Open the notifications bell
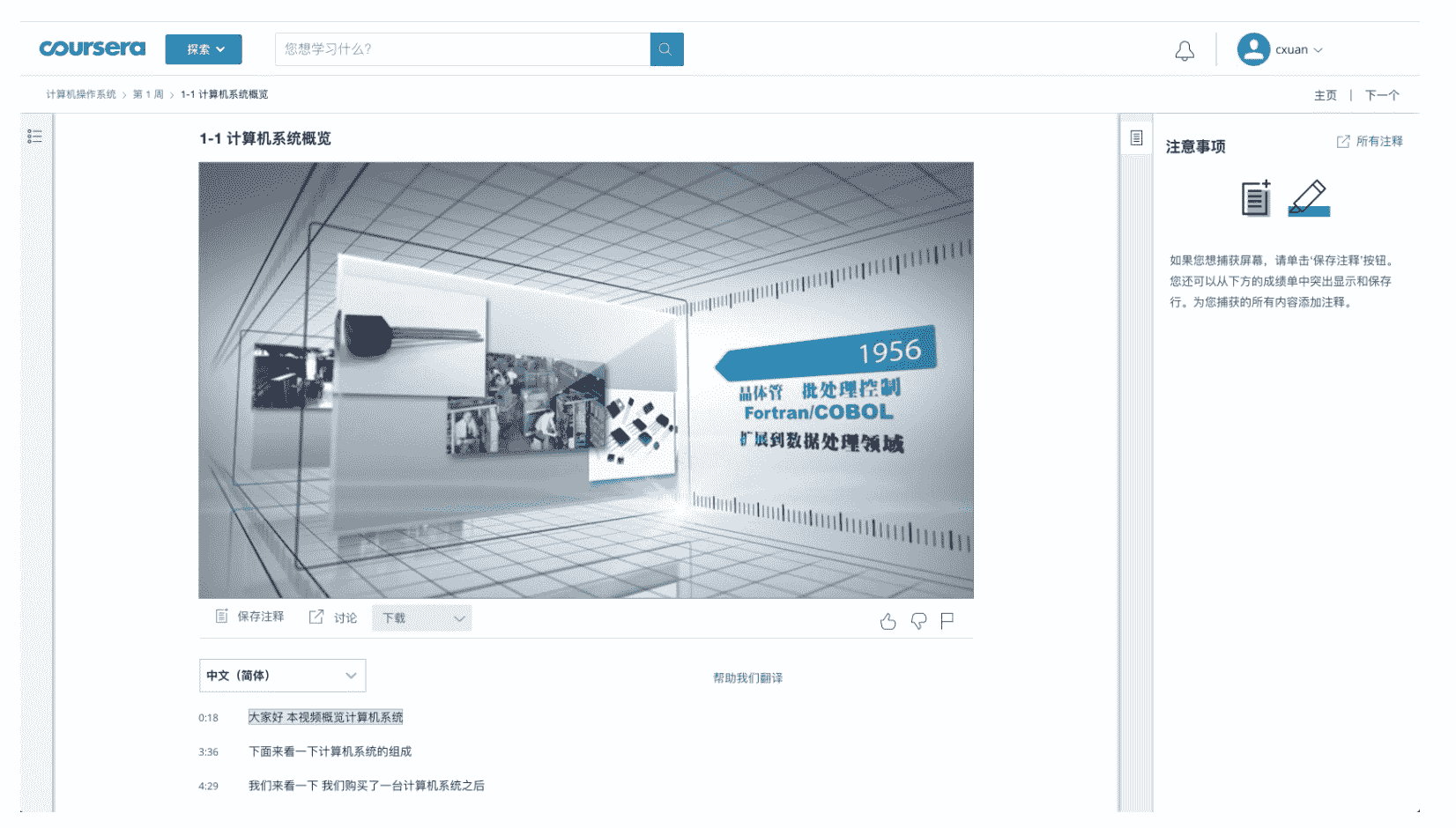 [x=1184, y=51]
